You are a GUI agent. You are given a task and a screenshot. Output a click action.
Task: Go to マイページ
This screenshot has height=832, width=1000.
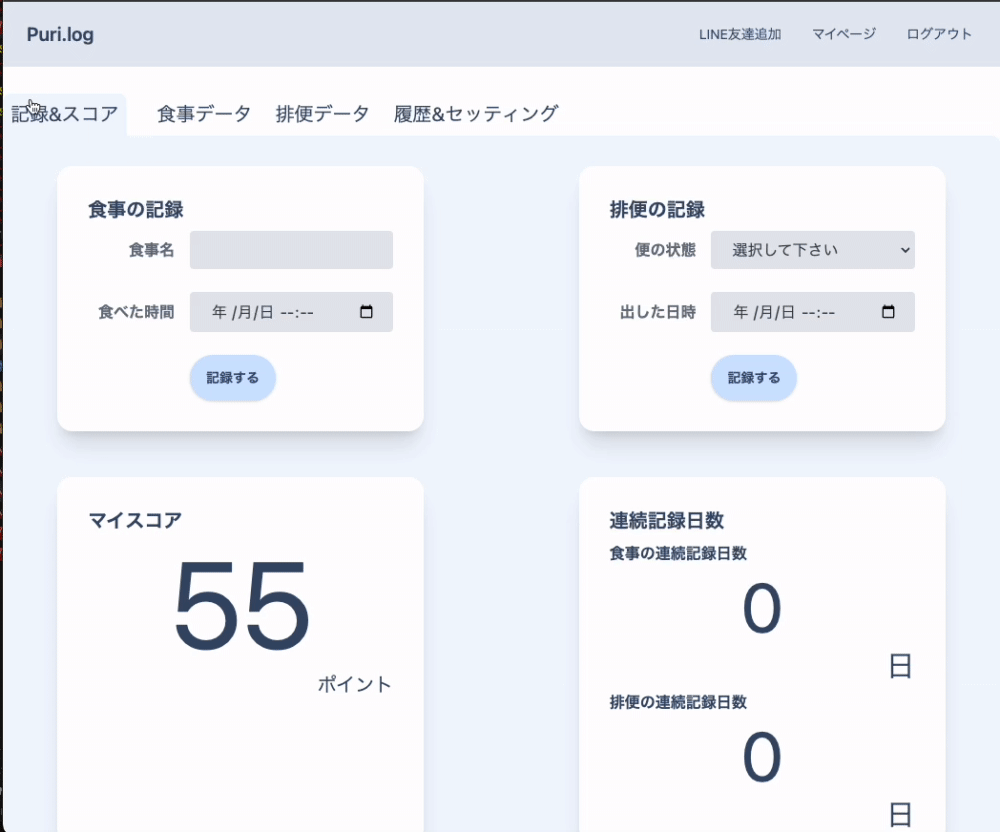(844, 34)
